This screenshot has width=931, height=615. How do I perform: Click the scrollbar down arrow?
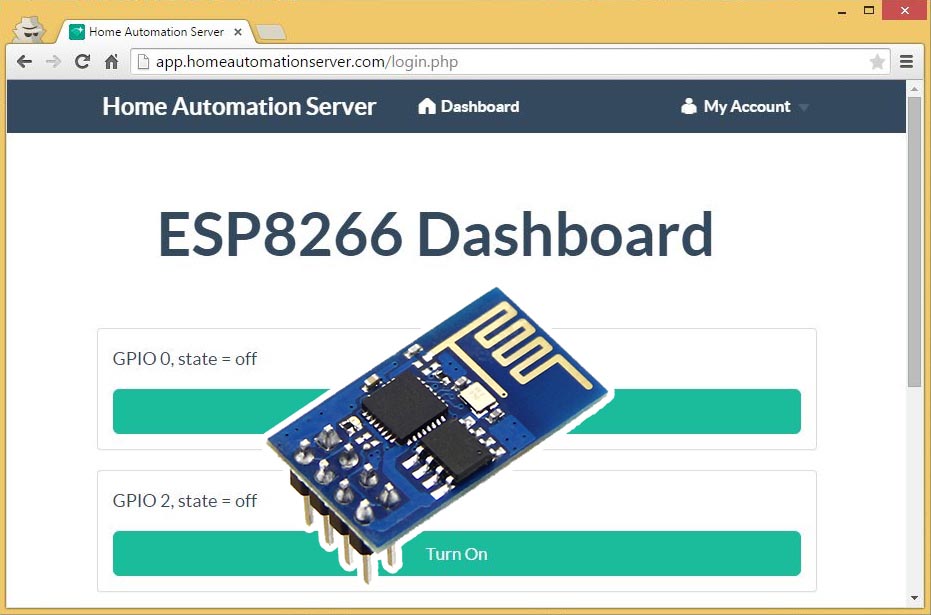click(914, 598)
